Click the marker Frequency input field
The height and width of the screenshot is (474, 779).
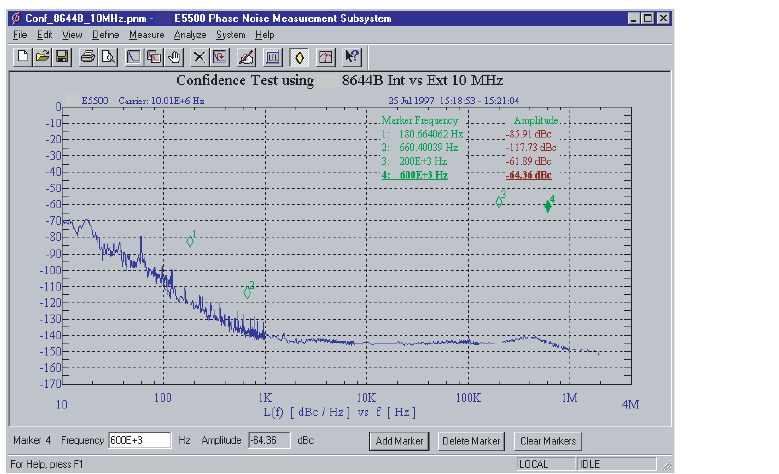pos(139,440)
